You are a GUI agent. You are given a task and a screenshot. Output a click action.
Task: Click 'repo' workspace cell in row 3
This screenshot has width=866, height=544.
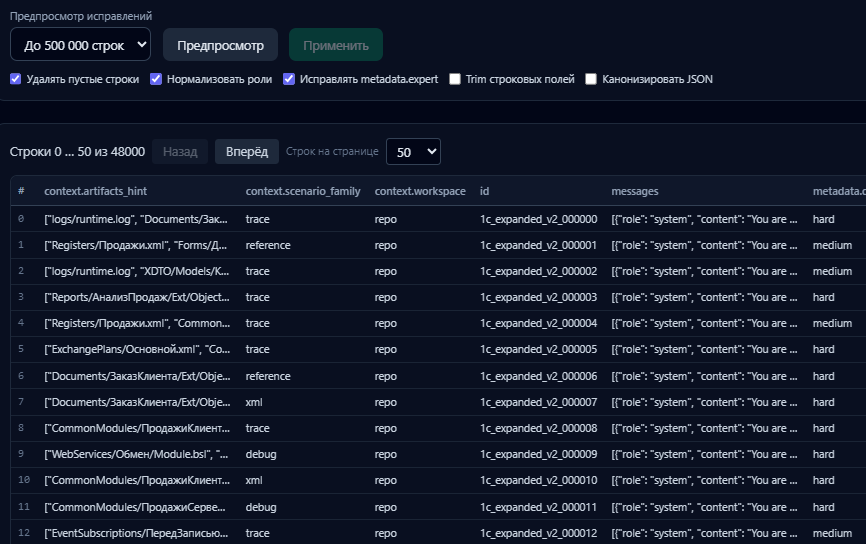coord(386,297)
